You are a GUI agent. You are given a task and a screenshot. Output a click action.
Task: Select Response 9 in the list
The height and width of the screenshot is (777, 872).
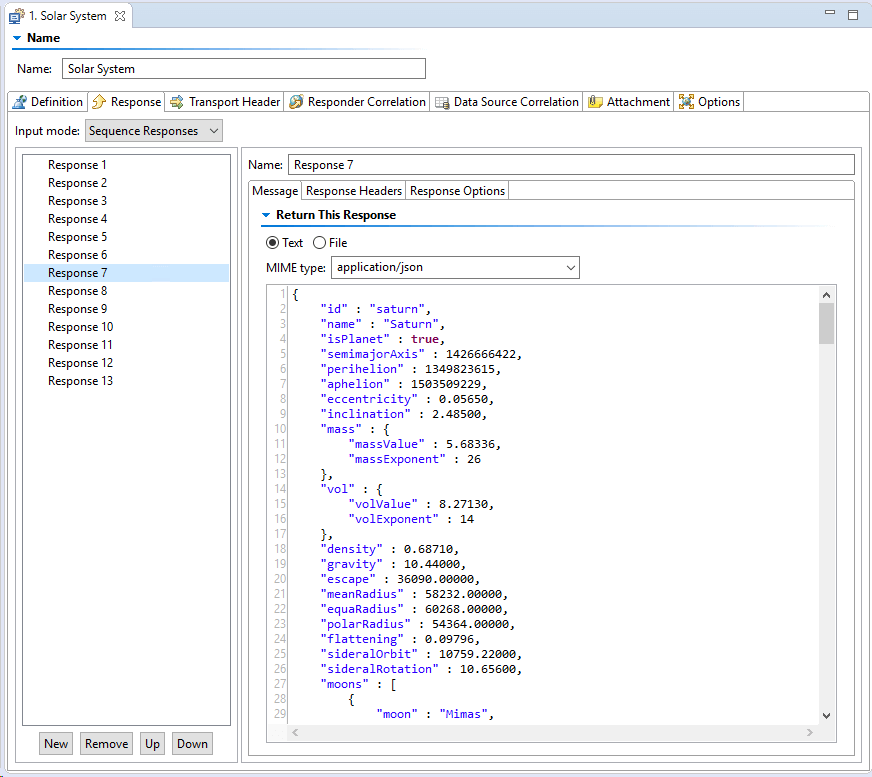pyautogui.click(x=126, y=309)
